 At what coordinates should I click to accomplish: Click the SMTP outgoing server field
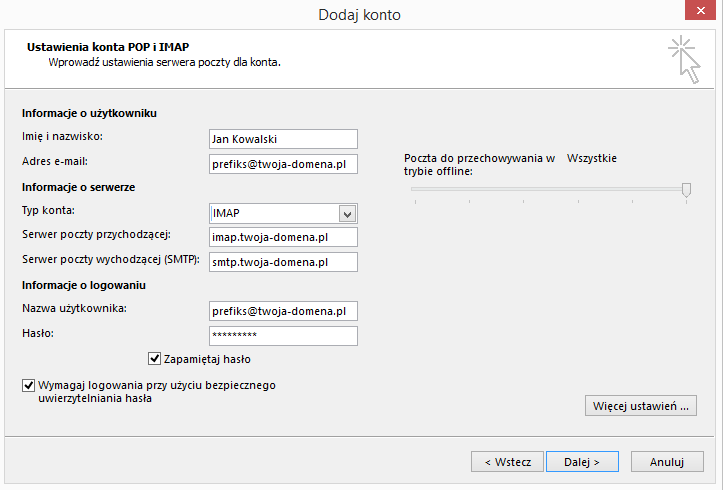pyautogui.click(x=283, y=262)
